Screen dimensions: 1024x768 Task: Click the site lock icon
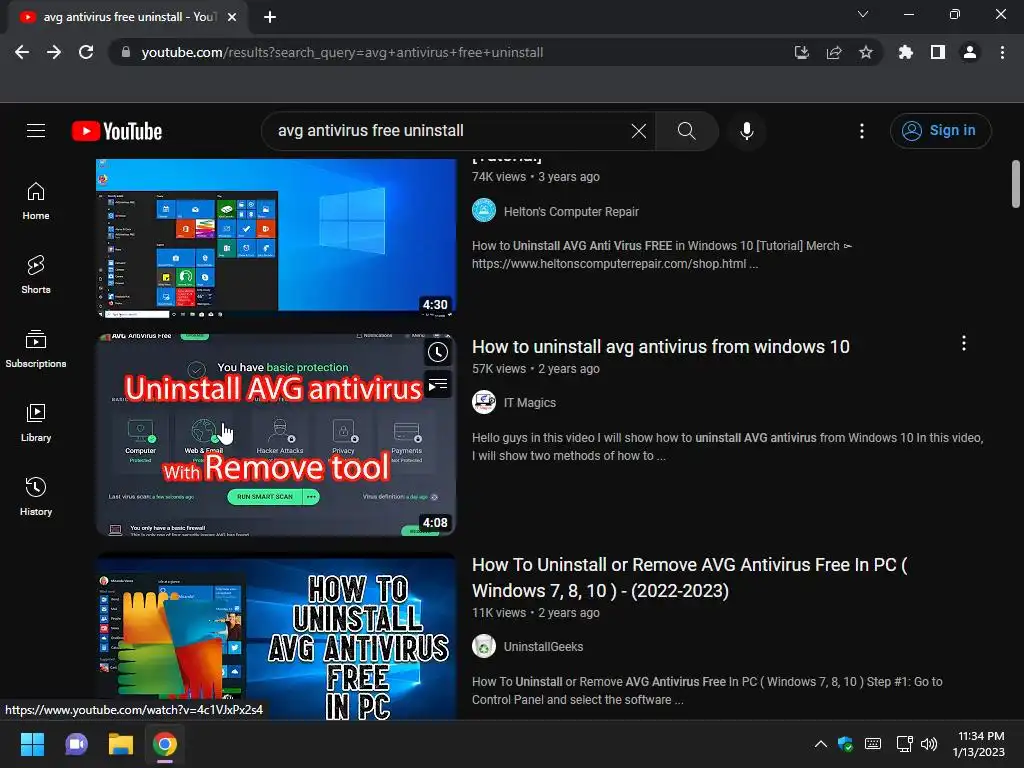click(x=126, y=52)
